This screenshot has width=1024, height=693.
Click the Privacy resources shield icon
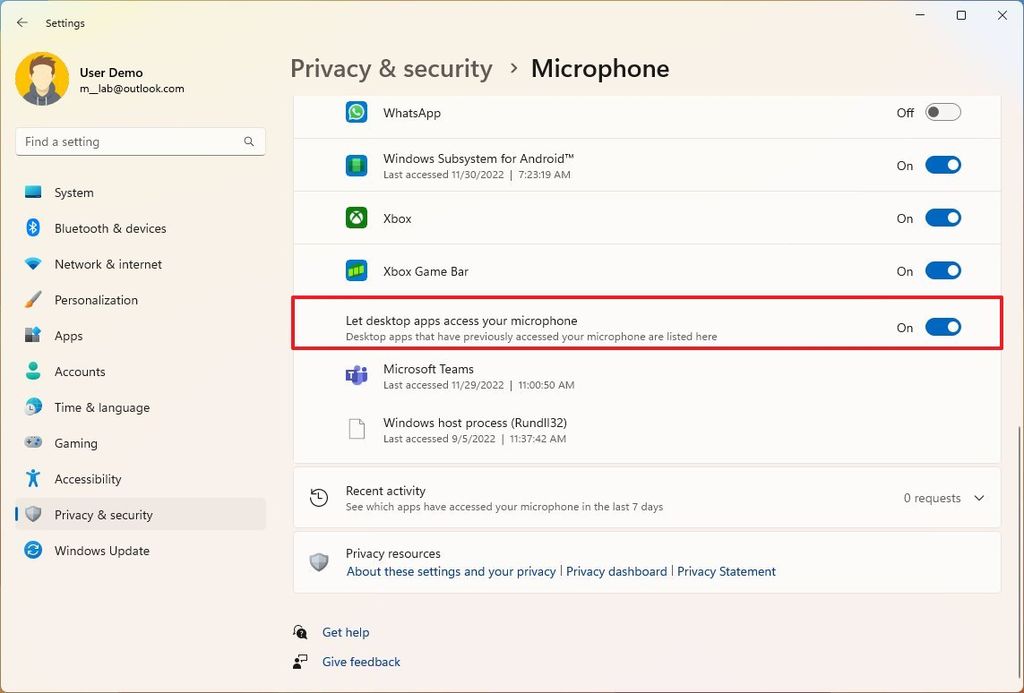320,560
